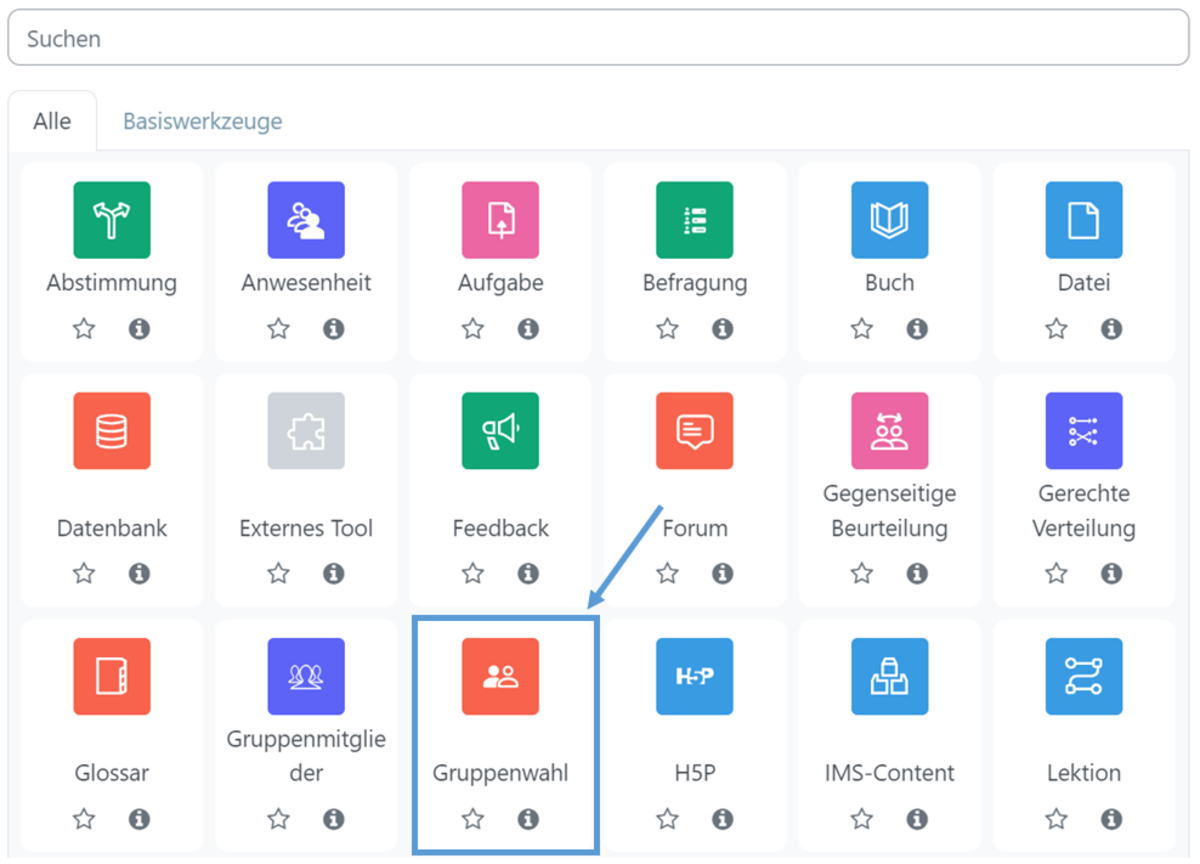Choose the Aufgabe activity icon
The height and width of the screenshot is (864, 1200).
[500, 220]
